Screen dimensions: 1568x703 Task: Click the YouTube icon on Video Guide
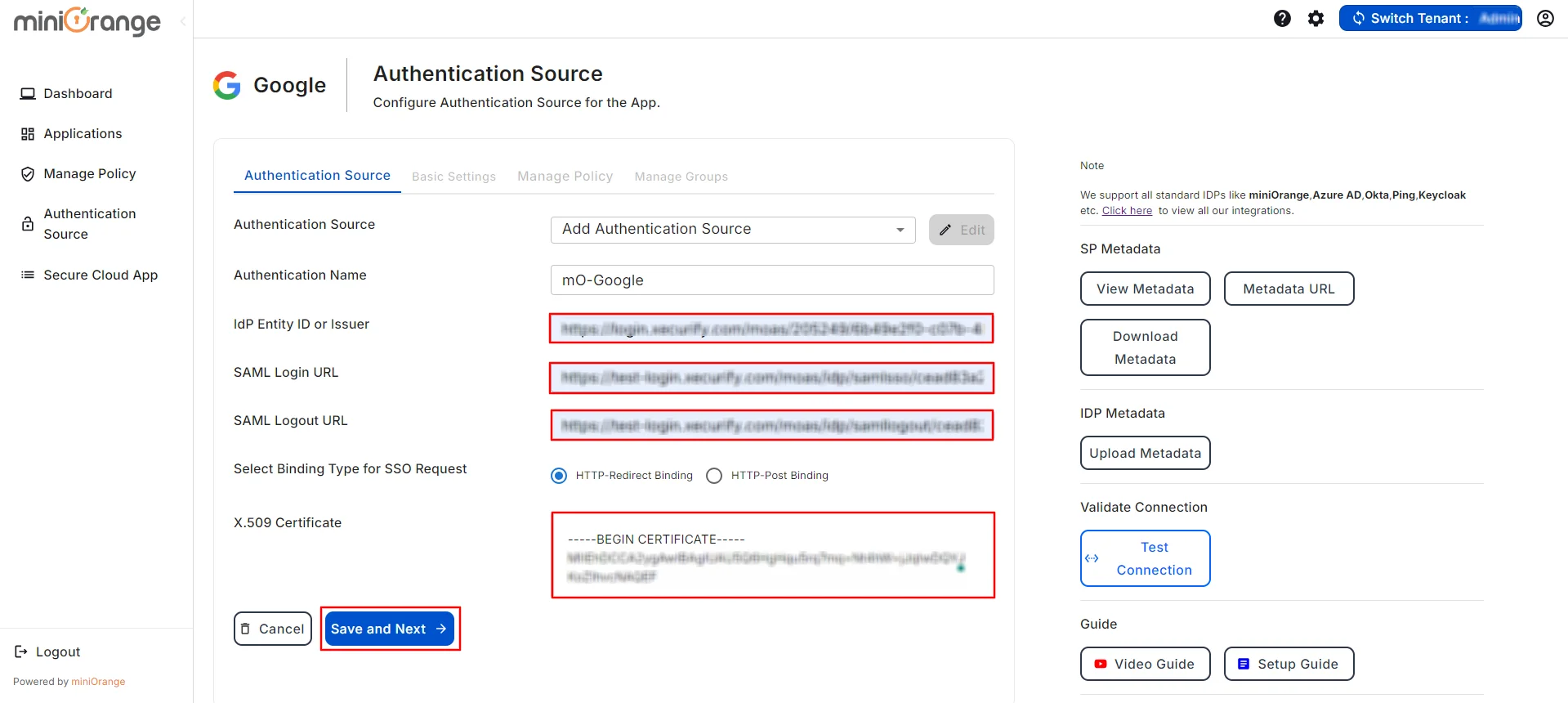pyautogui.click(x=1101, y=664)
